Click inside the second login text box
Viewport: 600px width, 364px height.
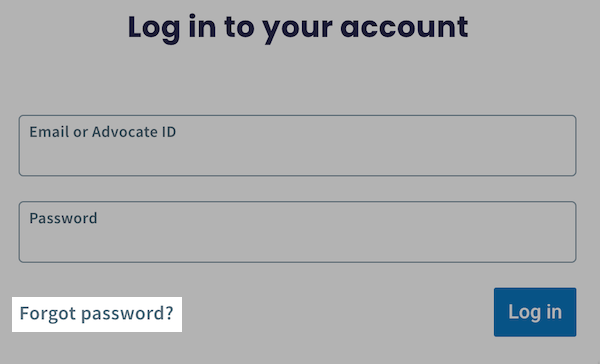[297, 232]
